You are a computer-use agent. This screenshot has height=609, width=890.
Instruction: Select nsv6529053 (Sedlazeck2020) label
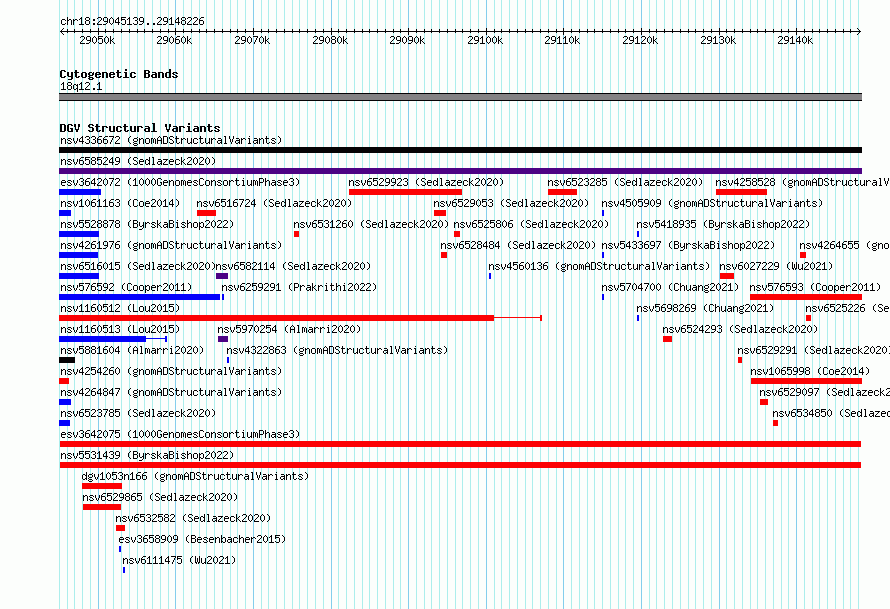click(x=511, y=203)
